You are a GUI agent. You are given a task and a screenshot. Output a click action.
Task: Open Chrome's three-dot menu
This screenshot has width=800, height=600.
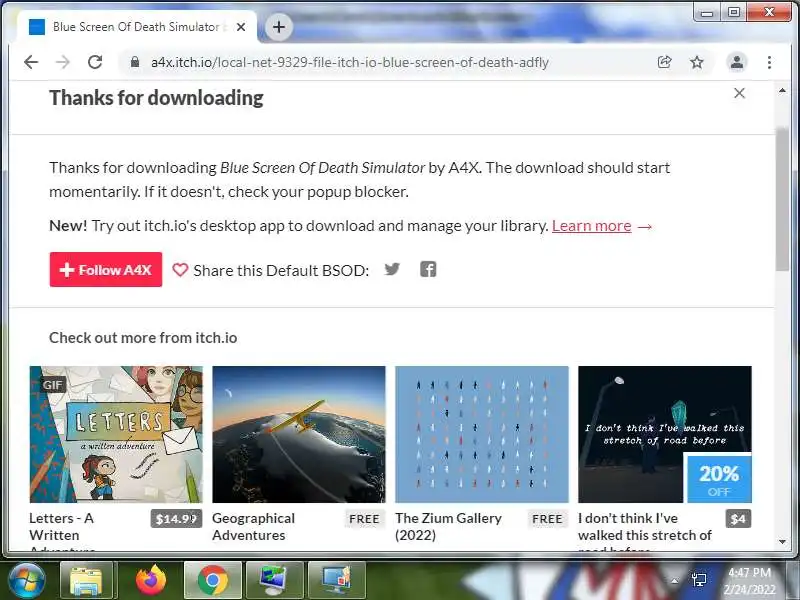769,62
